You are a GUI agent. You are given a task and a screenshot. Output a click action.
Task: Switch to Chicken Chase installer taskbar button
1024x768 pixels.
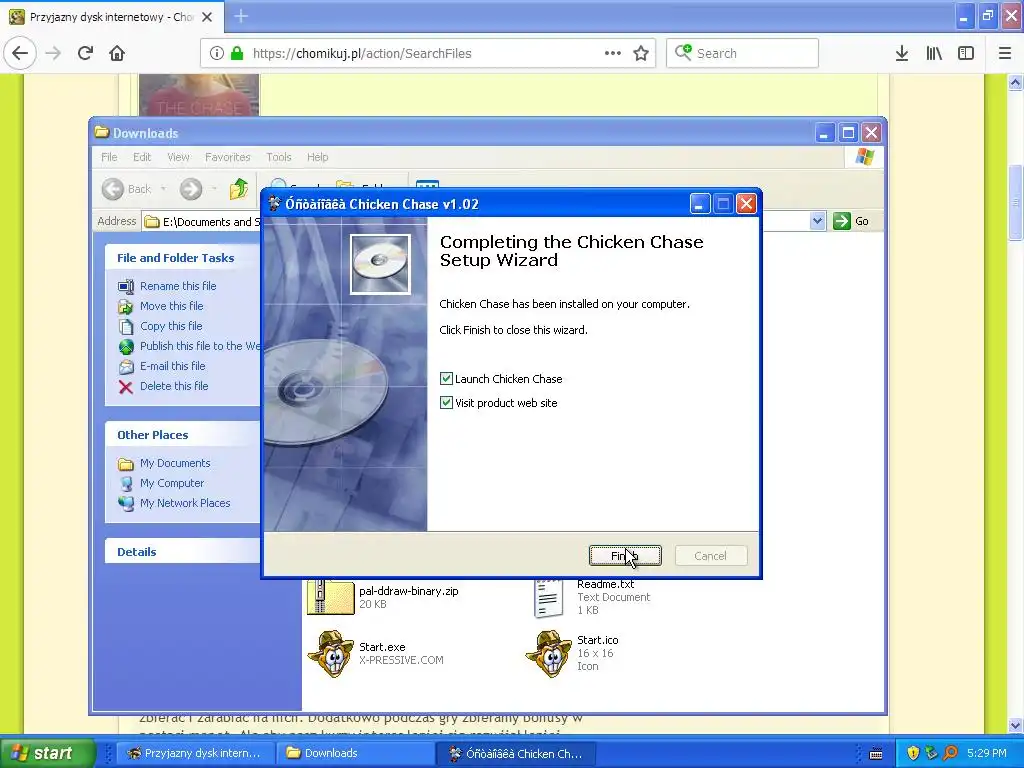pyautogui.click(x=515, y=753)
